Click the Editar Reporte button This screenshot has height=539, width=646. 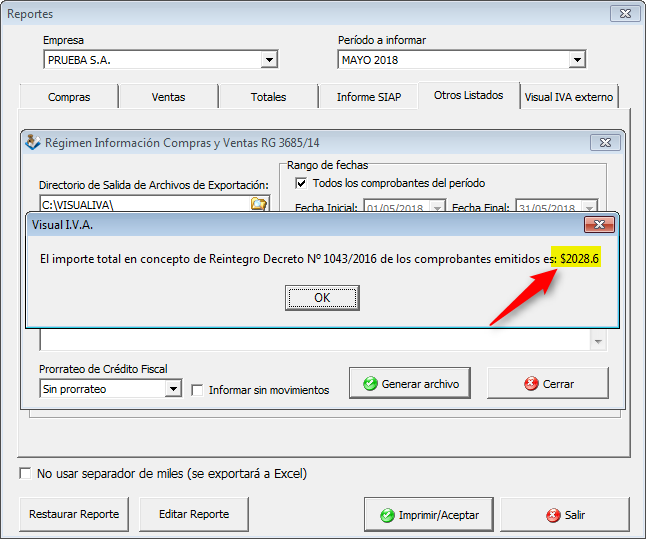(x=195, y=515)
